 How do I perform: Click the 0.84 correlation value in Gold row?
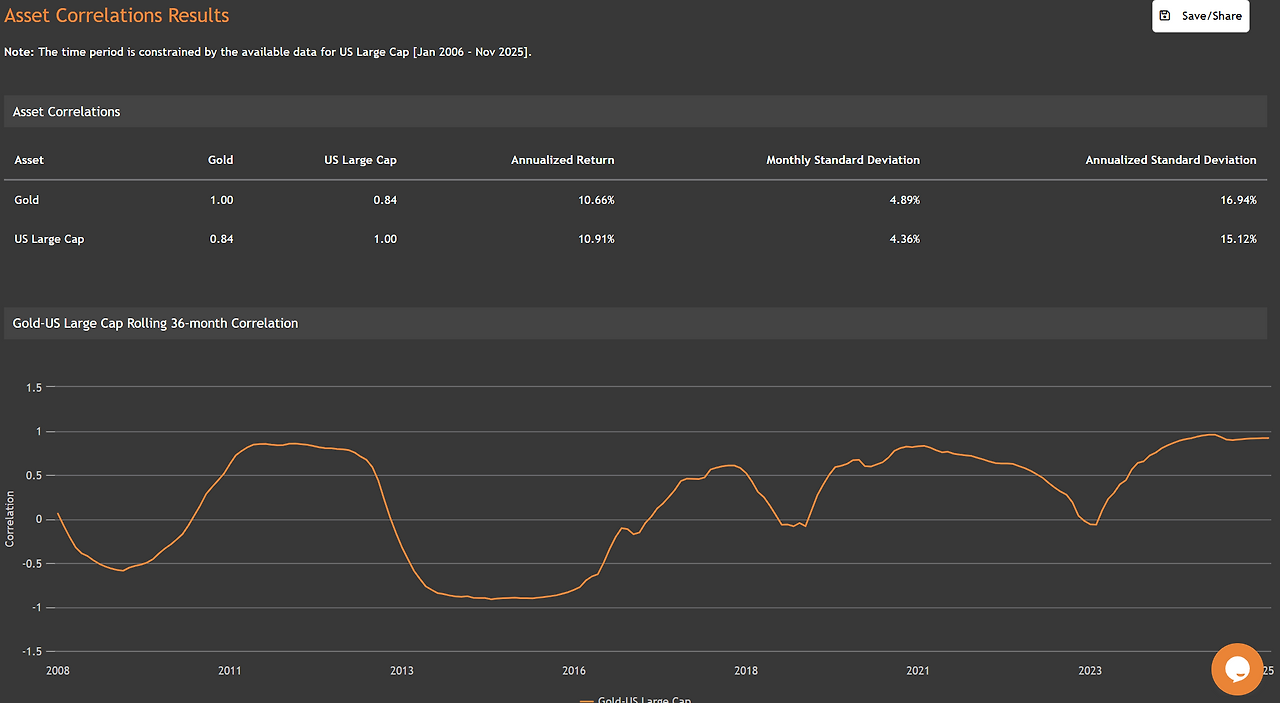click(385, 200)
